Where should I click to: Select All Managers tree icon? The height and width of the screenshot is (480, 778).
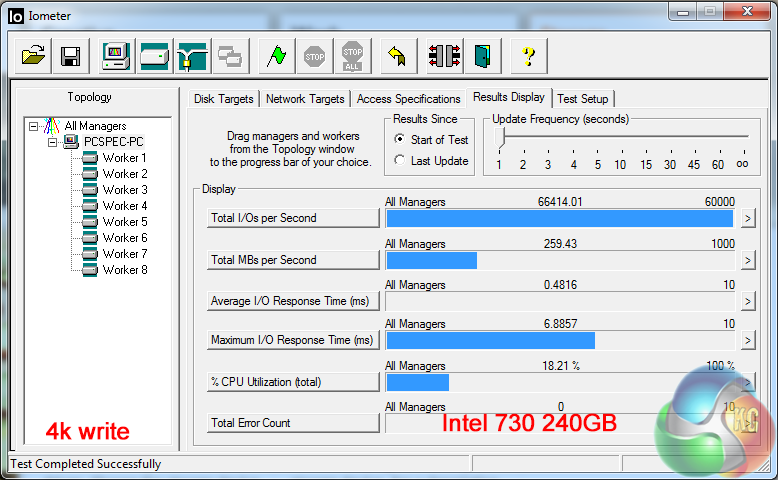pyautogui.click(x=52, y=126)
